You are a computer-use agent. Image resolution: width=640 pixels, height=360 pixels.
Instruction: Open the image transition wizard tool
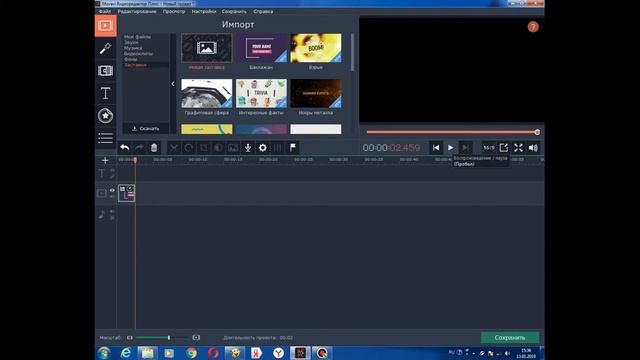233,148
